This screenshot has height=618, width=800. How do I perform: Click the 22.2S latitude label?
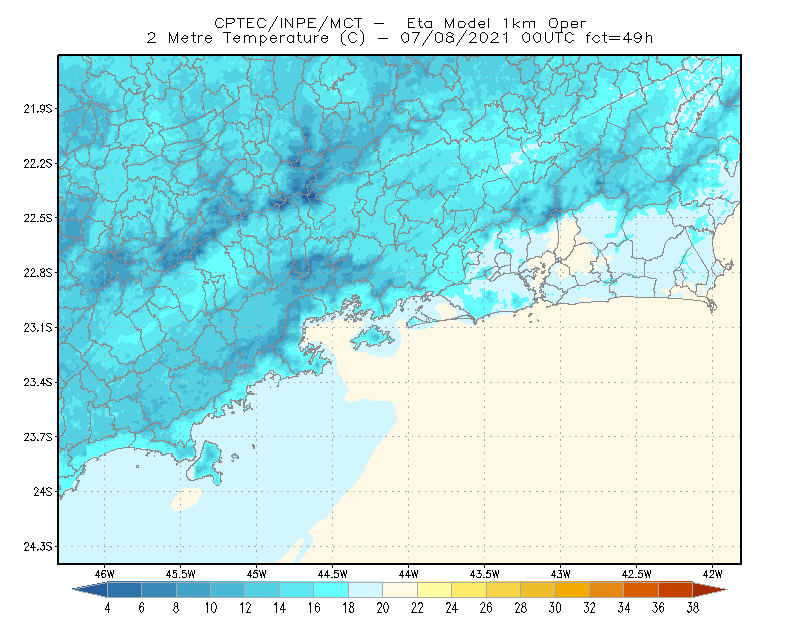tap(38, 163)
